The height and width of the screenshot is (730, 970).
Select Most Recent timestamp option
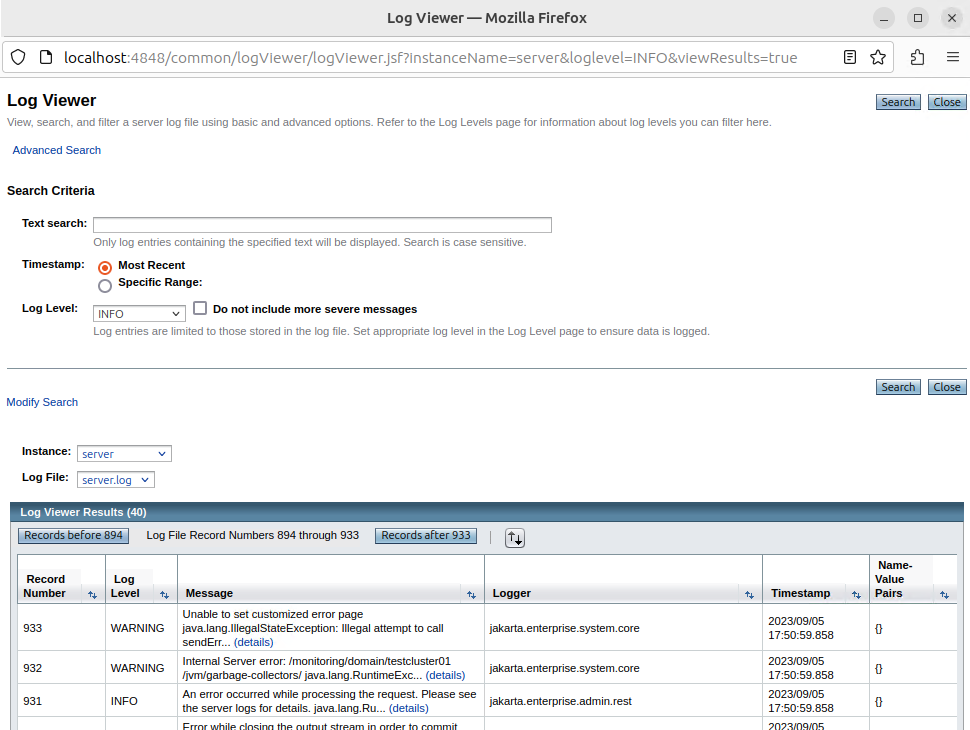tap(105, 267)
